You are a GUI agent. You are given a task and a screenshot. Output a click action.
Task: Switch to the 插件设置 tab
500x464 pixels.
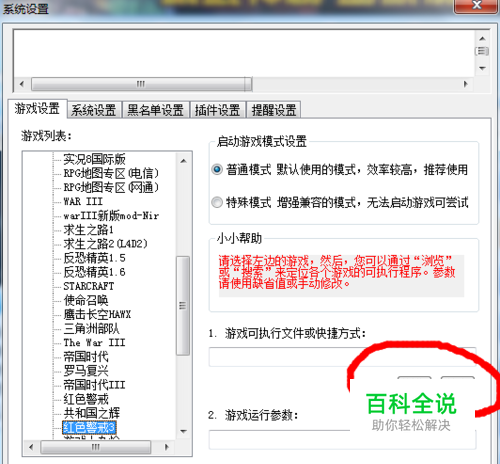tap(218, 110)
